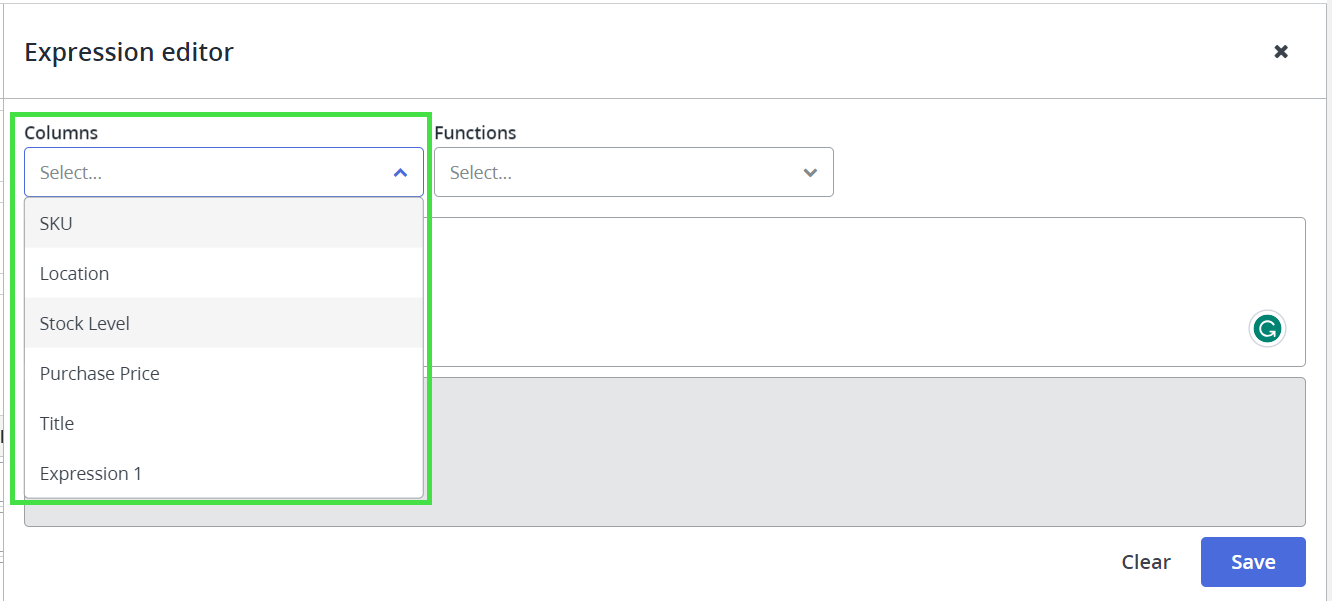Click the Grammarly icon in expression box

coord(1267,328)
